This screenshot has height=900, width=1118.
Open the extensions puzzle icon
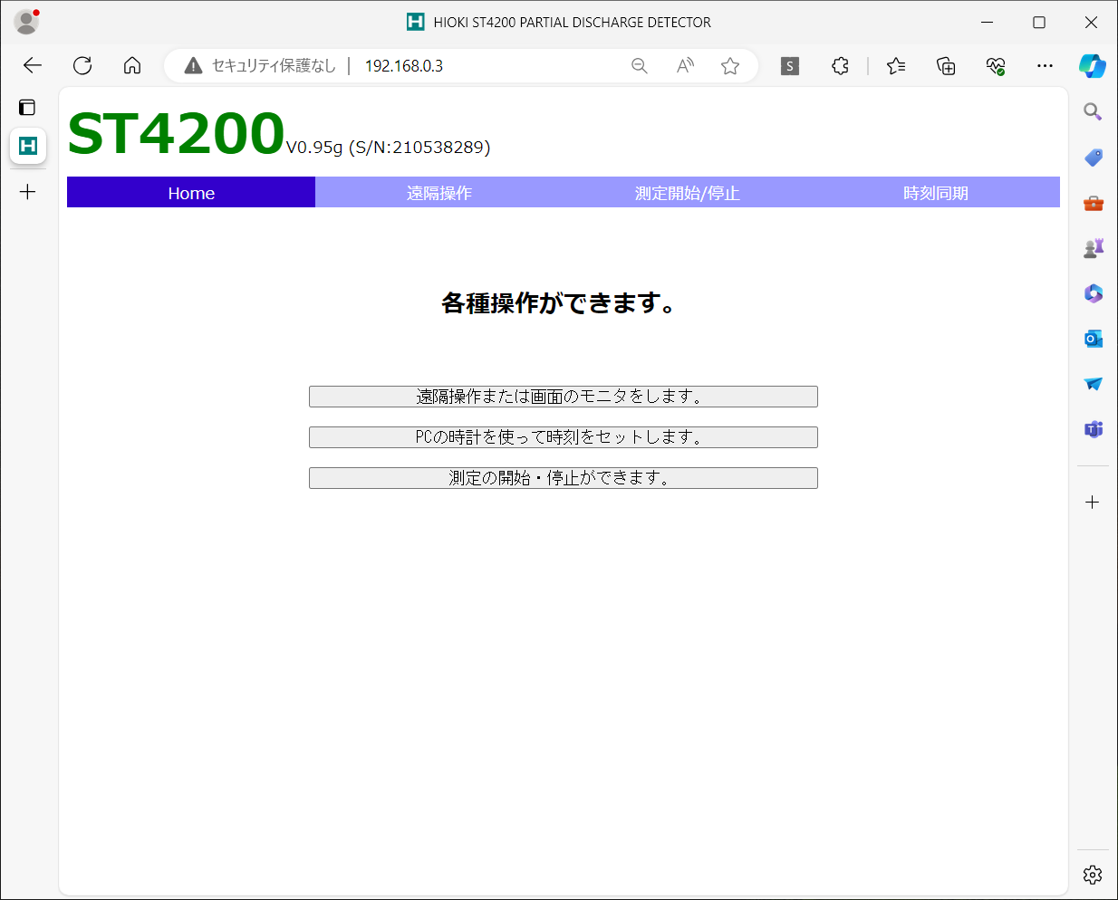840,66
